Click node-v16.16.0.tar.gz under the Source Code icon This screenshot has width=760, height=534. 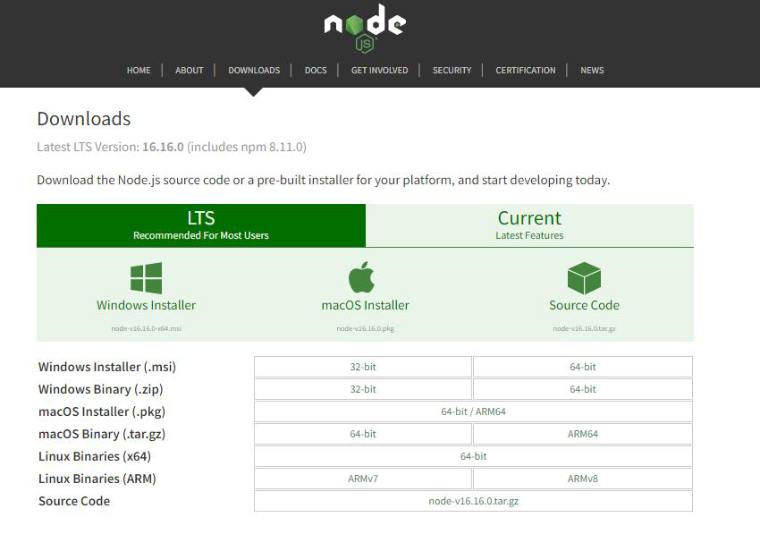[x=584, y=329]
